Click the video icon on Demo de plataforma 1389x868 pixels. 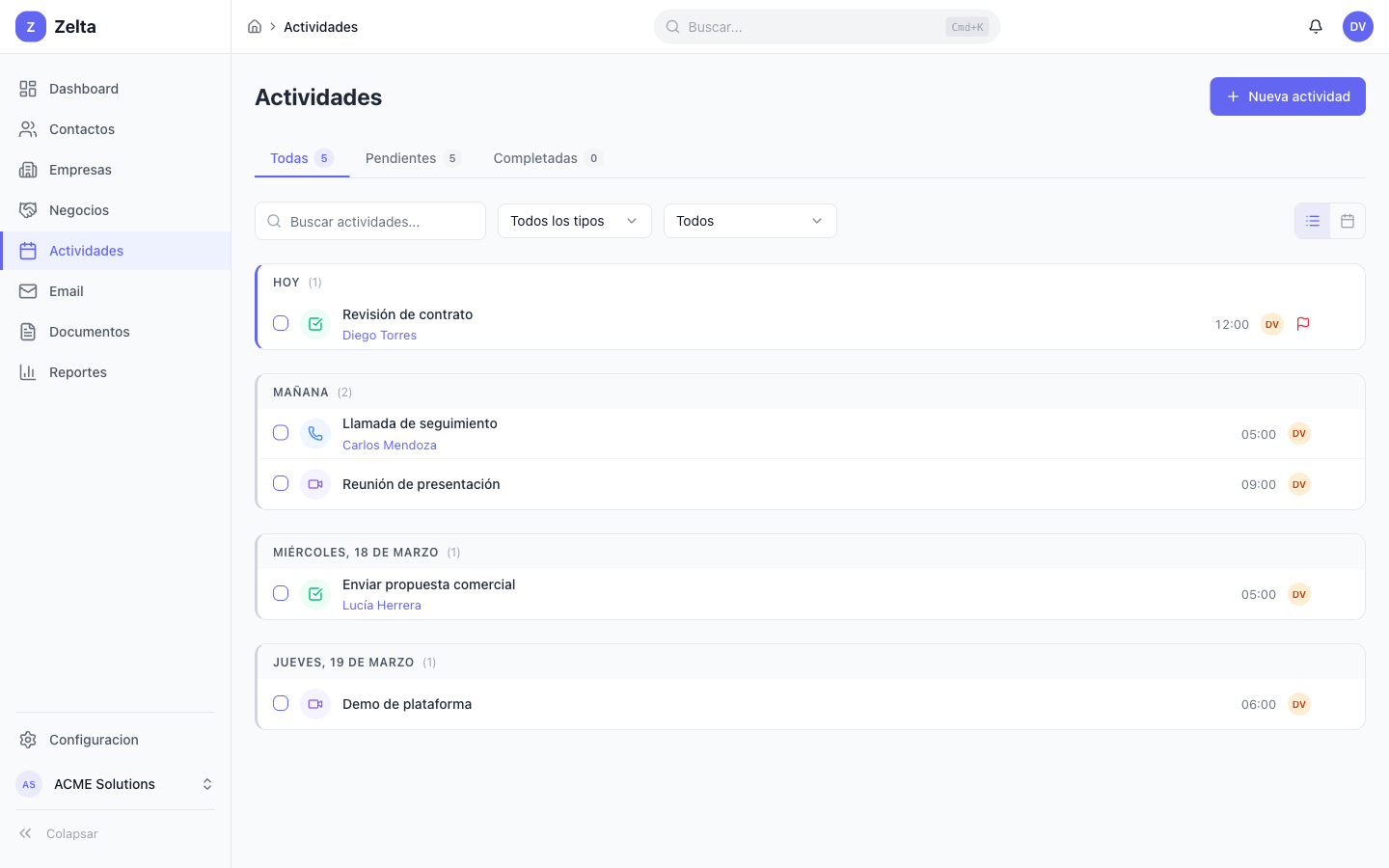(x=315, y=703)
